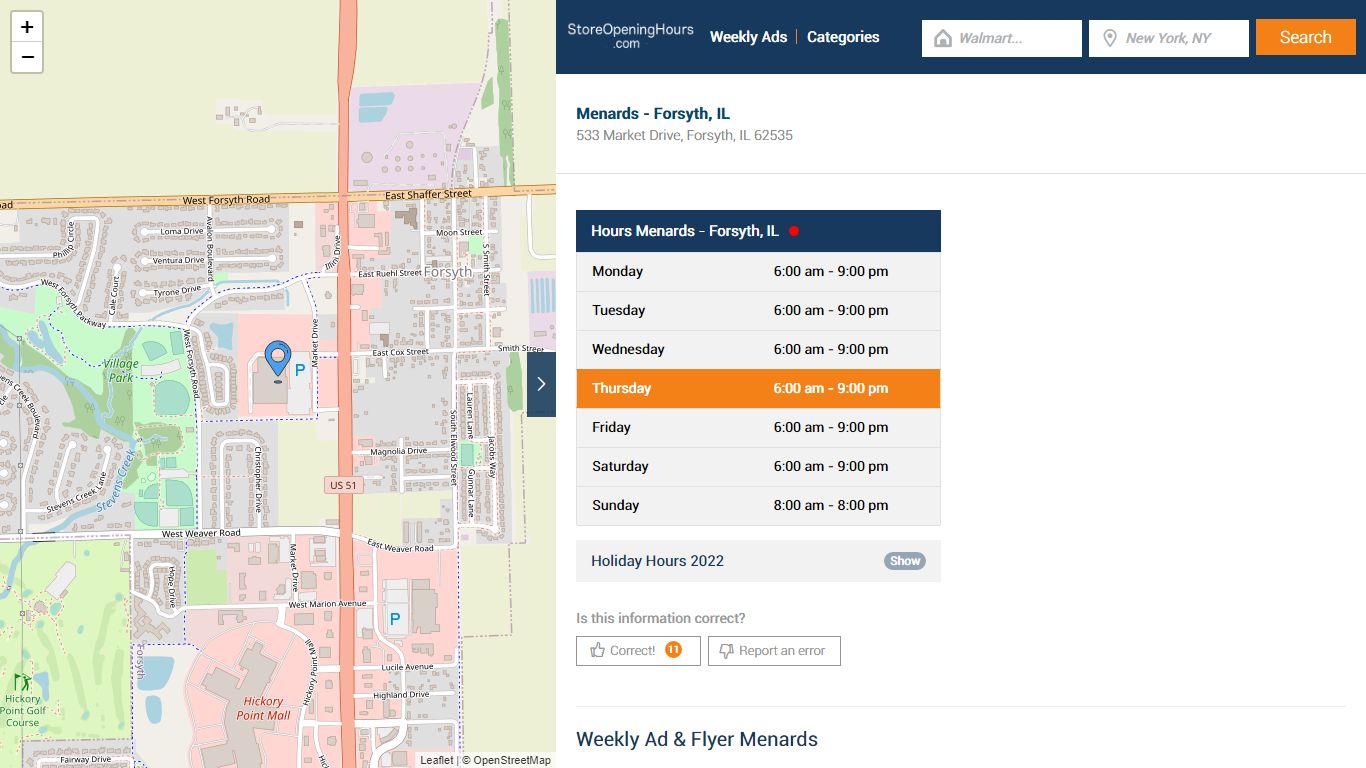
Task: Click the Menards - Forsyth, IL title
Action: point(653,114)
